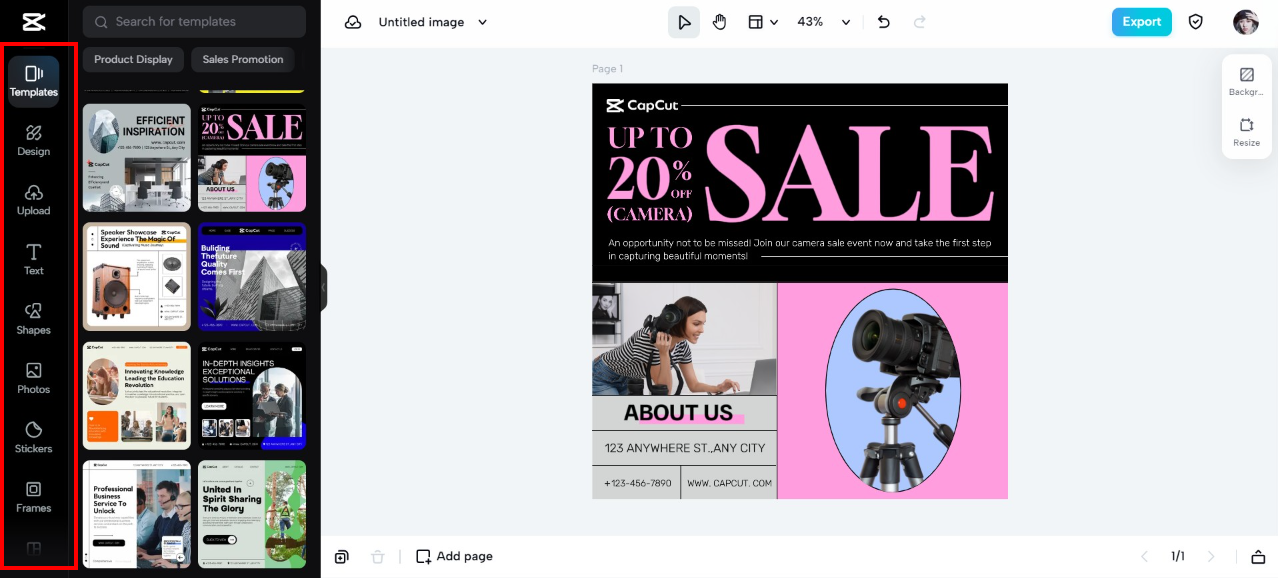Select the Product Display category tab
Image resolution: width=1278 pixels, height=578 pixels.
[133, 59]
